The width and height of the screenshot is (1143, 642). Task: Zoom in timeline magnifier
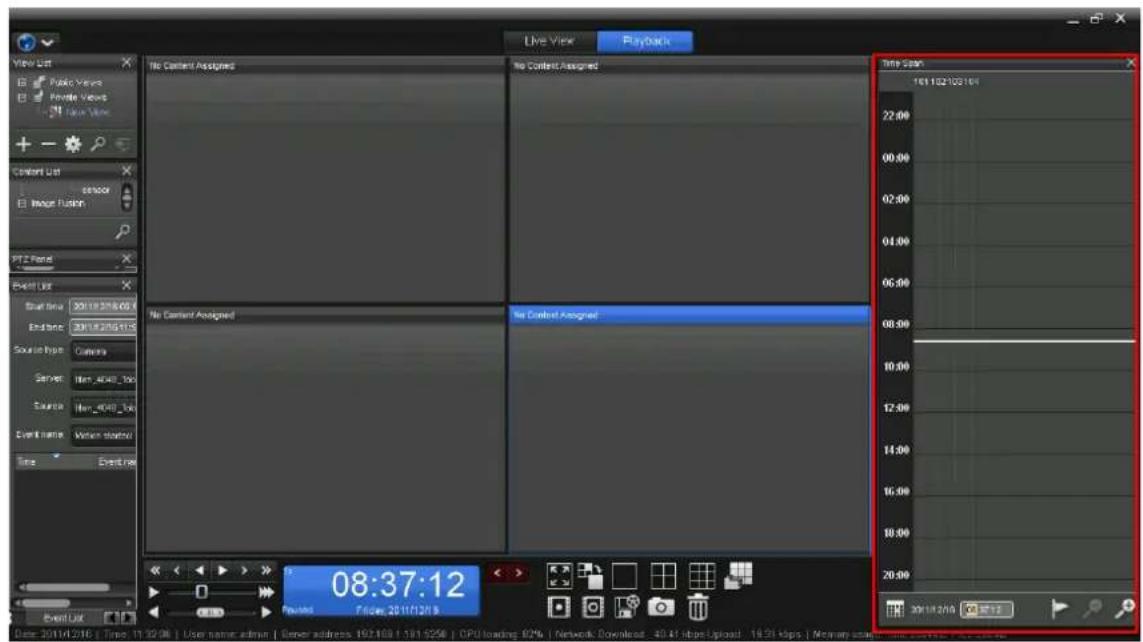pos(1125,608)
